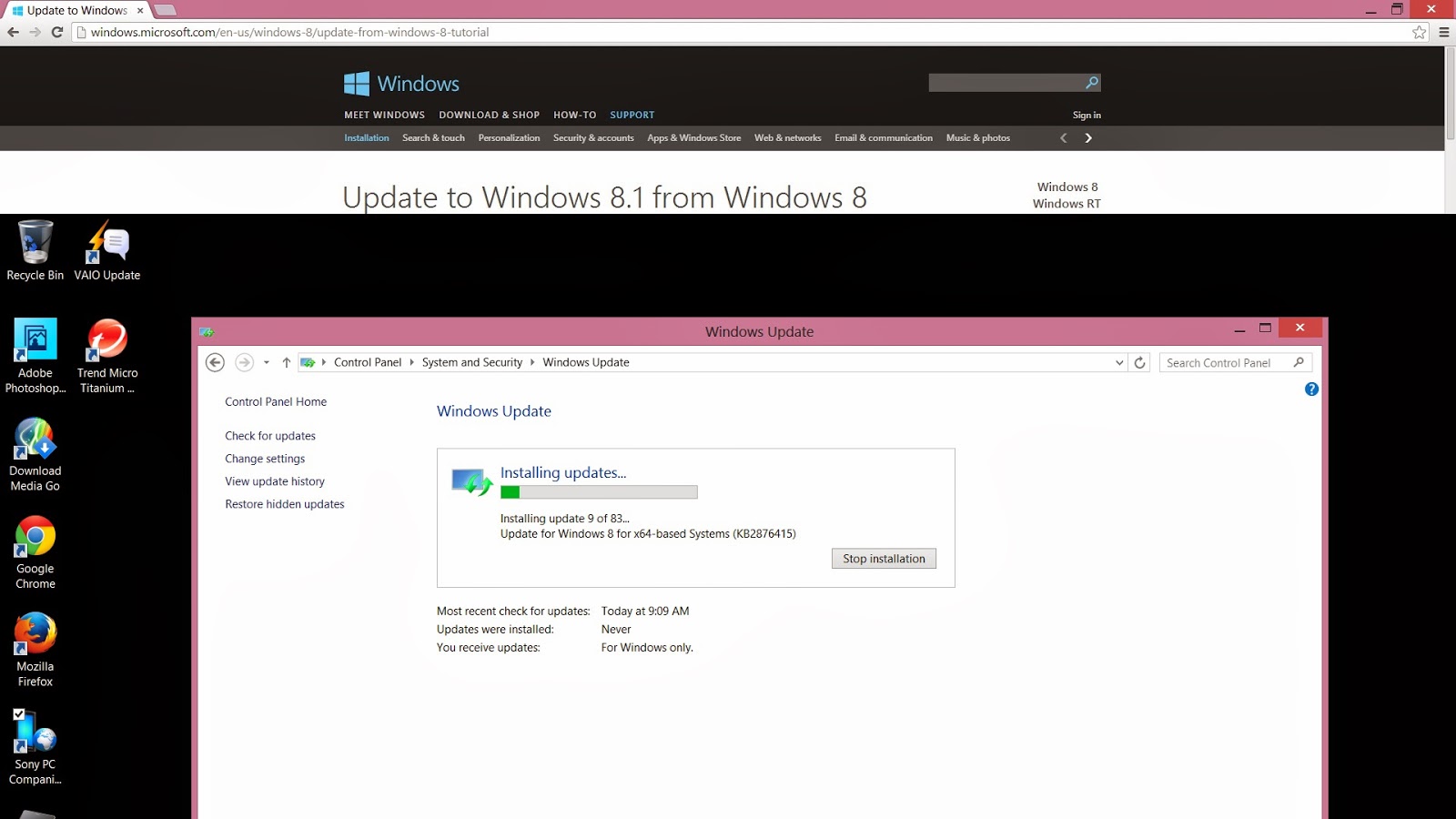
Task: Select the Apps & Windows Store tab
Action: tap(693, 138)
